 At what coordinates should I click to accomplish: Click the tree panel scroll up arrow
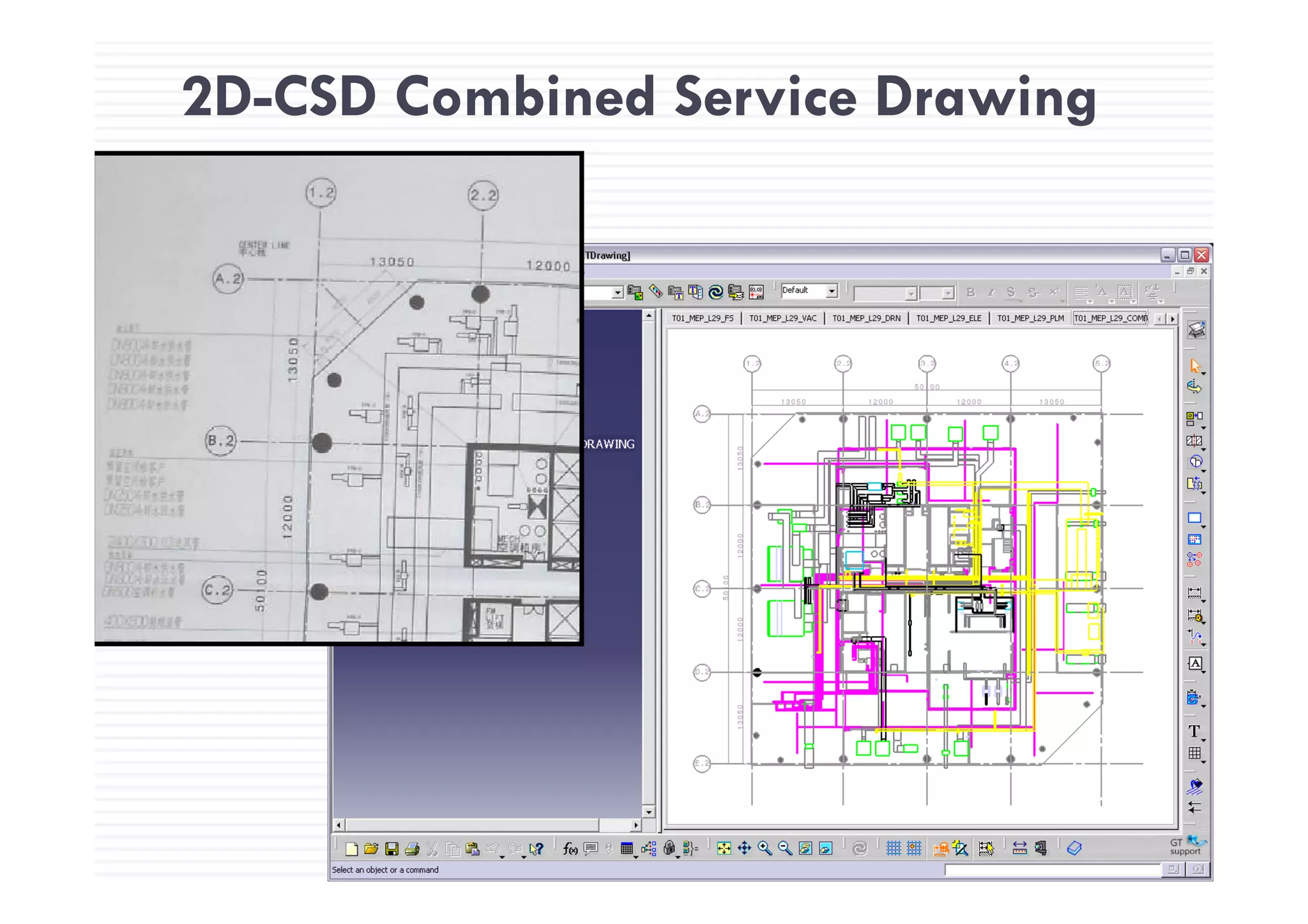649,315
